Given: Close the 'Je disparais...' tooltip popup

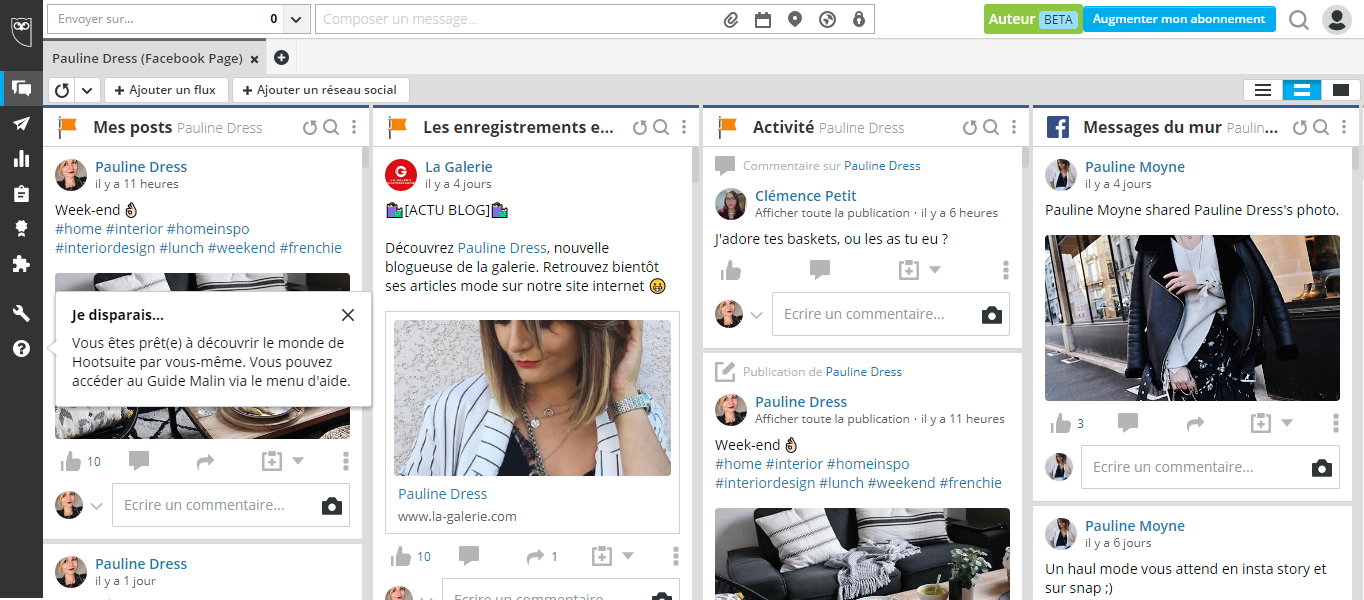Looking at the screenshot, I should point(347,315).
